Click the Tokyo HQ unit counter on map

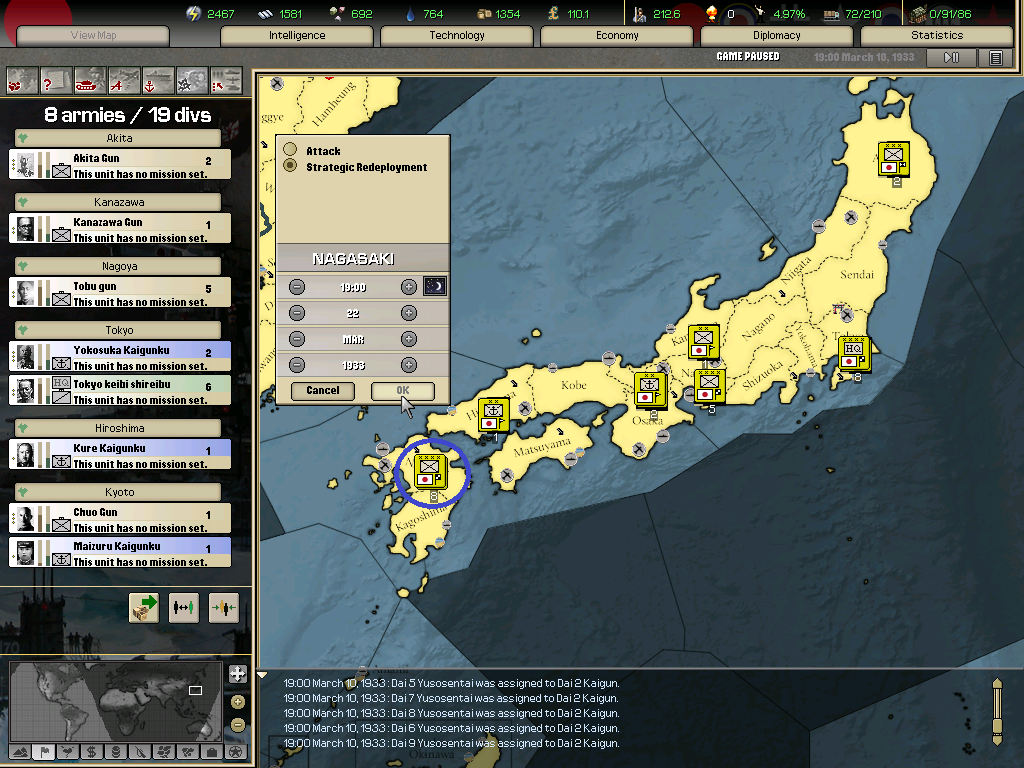point(854,355)
